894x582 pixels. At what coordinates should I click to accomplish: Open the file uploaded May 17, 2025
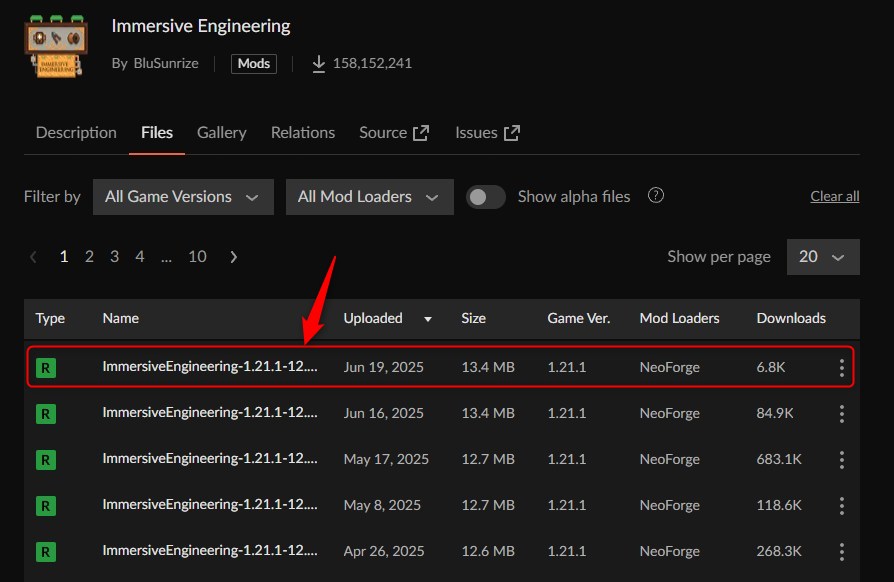(210, 459)
